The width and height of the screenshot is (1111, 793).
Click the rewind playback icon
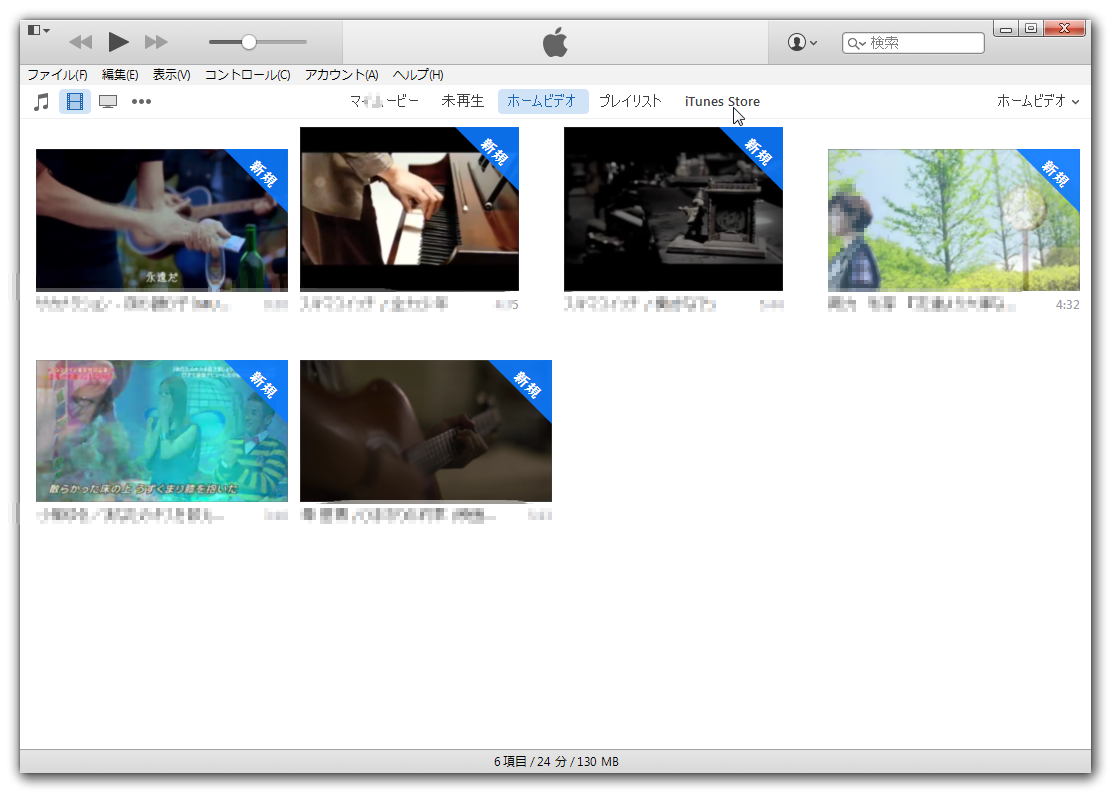coord(81,42)
